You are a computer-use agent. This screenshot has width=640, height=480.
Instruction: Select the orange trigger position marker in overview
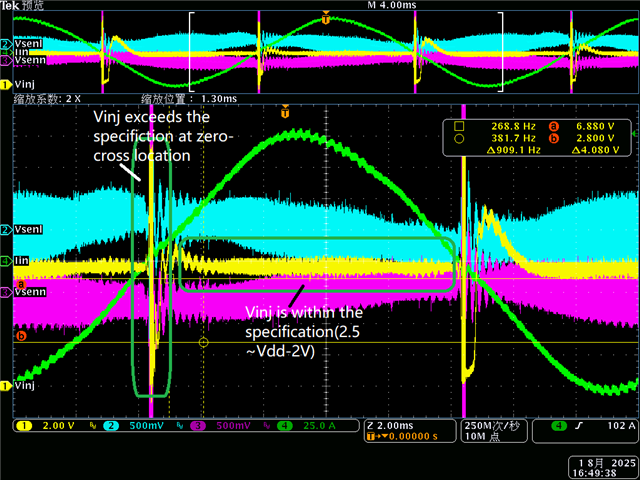(x=325, y=18)
